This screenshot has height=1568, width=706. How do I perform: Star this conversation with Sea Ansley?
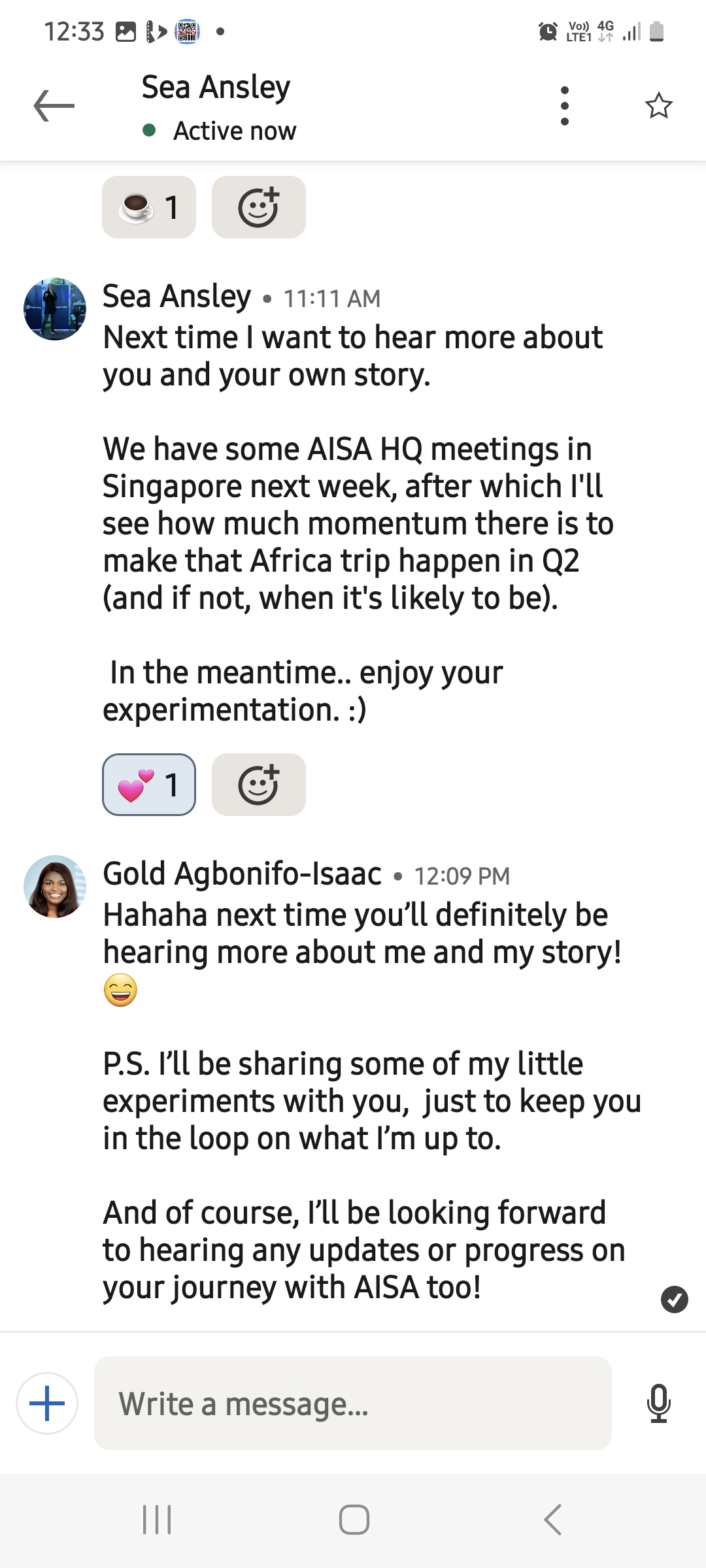click(x=658, y=106)
